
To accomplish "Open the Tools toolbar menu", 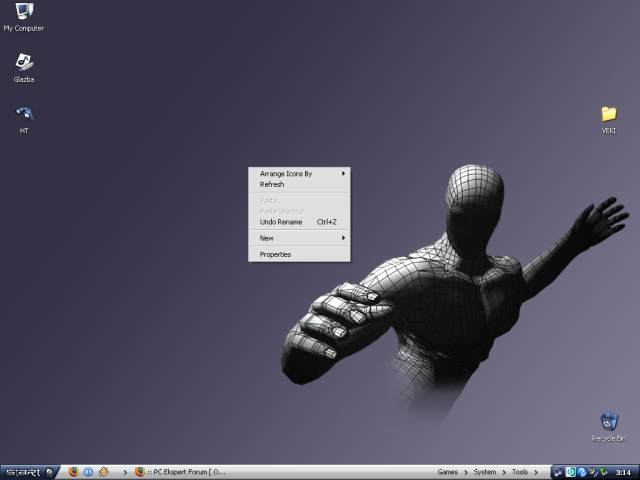I will (520, 472).
